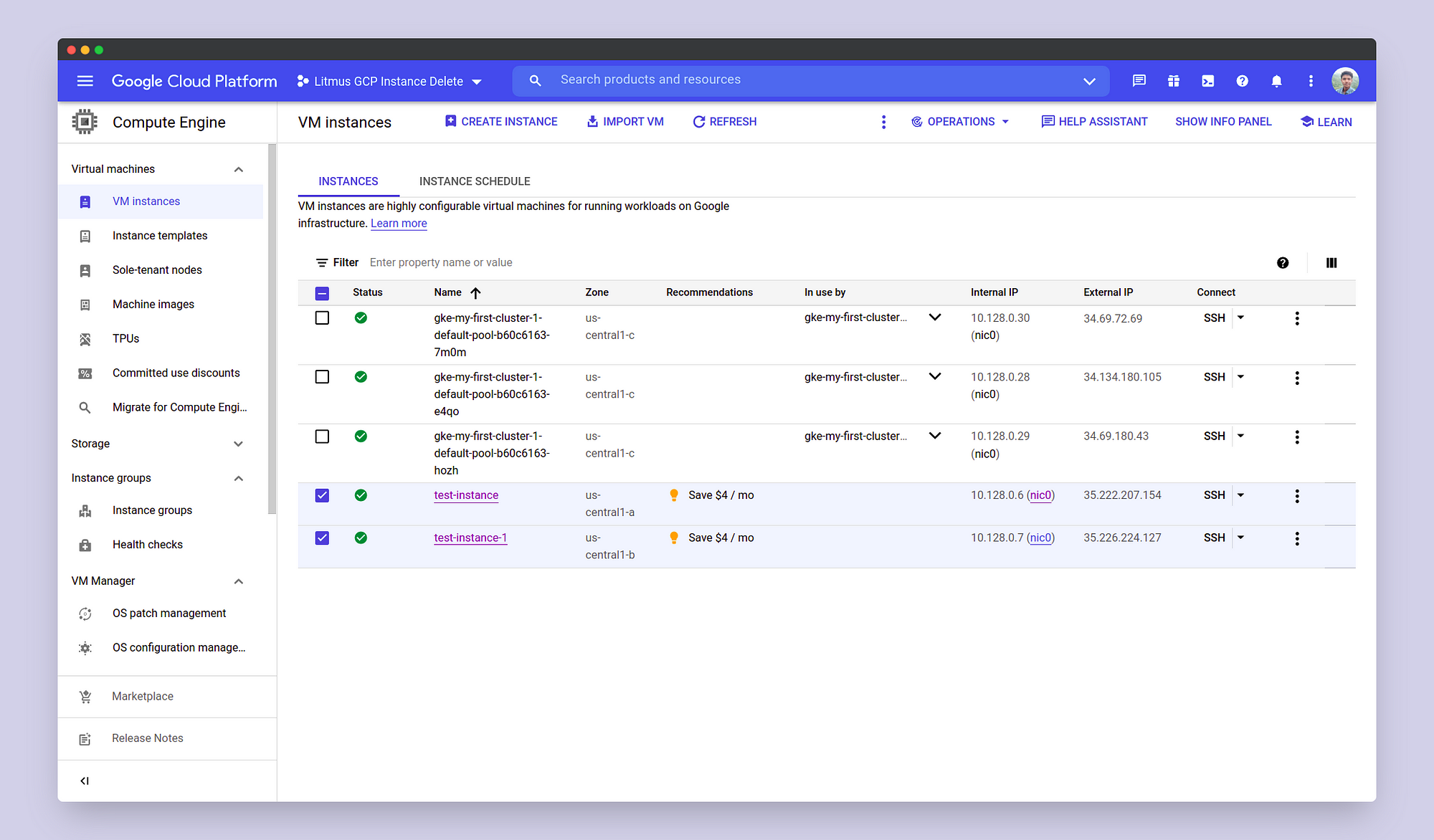Click the sidebar vertical scrollbar

pos(272,329)
